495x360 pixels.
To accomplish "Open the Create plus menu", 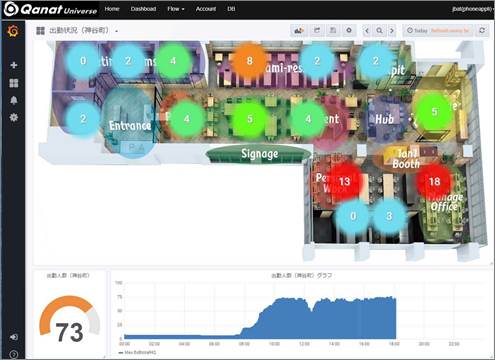I will [x=14, y=65].
